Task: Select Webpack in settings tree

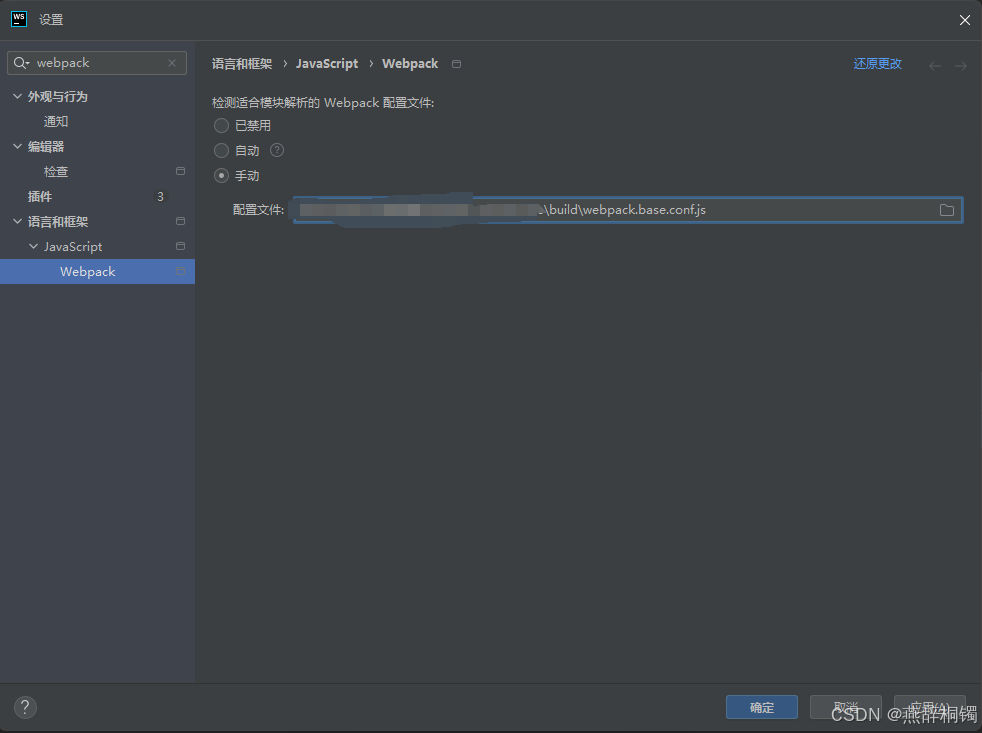Action: [x=97, y=271]
